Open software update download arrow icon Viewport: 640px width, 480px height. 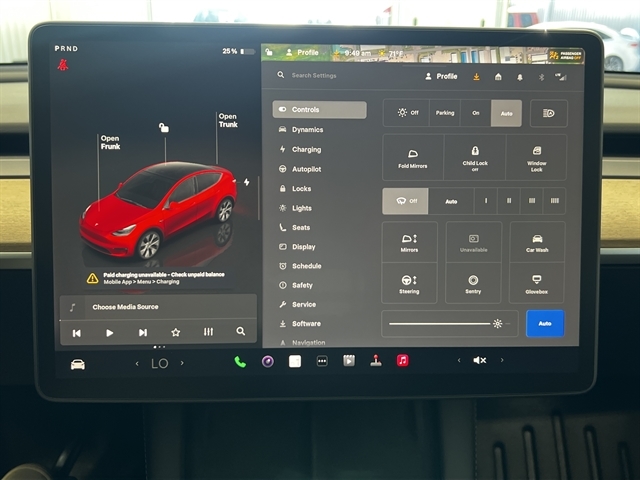point(476,77)
